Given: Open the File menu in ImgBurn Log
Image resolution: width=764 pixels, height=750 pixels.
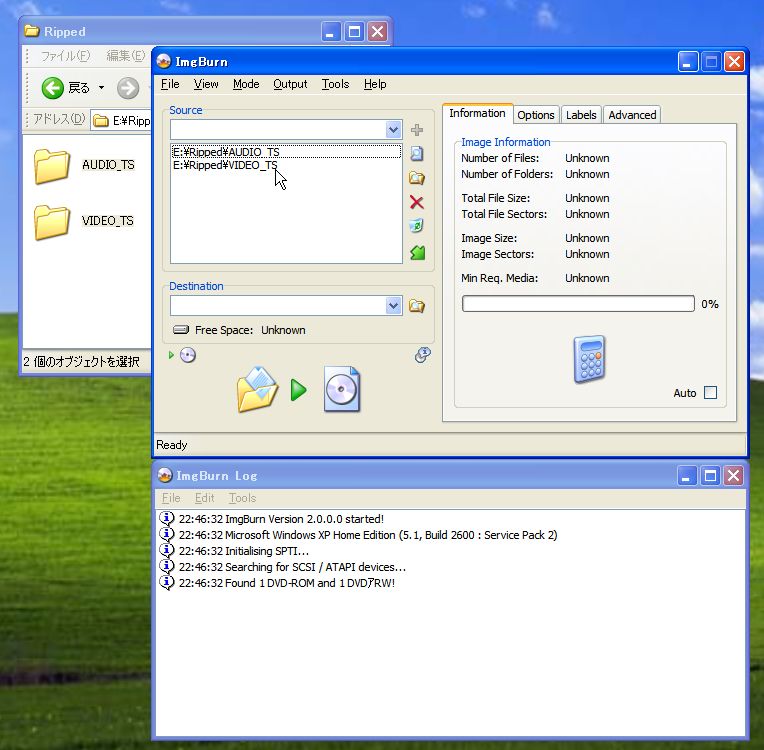Looking at the screenshot, I should (x=171, y=498).
